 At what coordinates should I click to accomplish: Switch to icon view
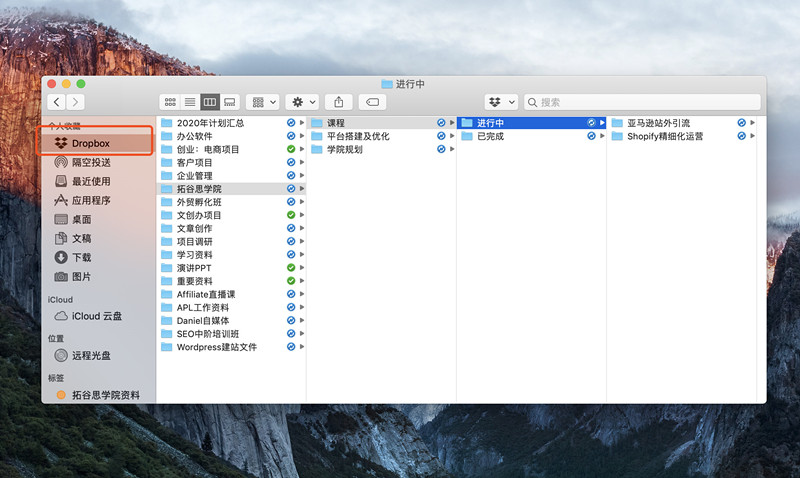pos(170,102)
